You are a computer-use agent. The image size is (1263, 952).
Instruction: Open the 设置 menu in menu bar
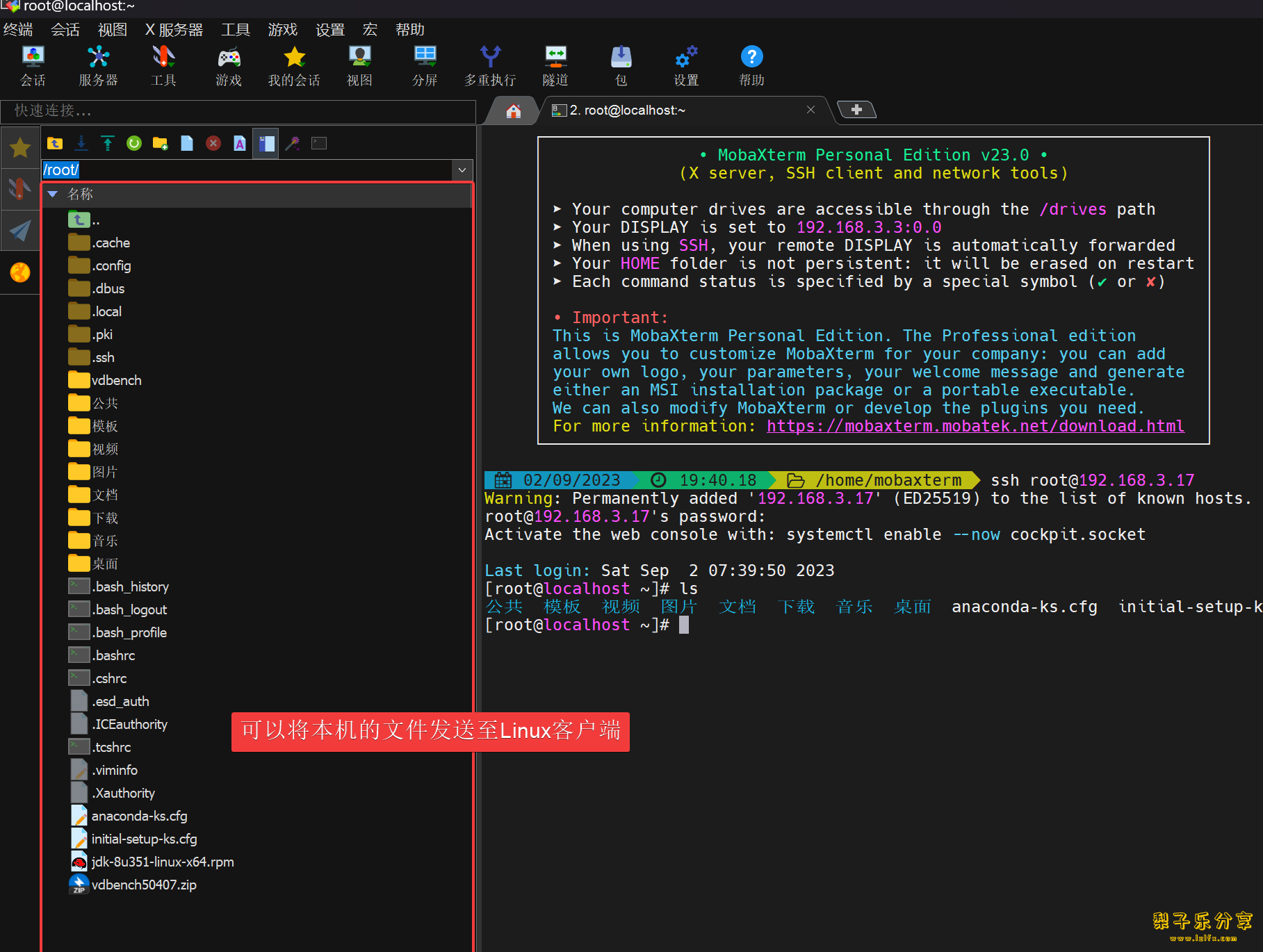click(x=330, y=30)
